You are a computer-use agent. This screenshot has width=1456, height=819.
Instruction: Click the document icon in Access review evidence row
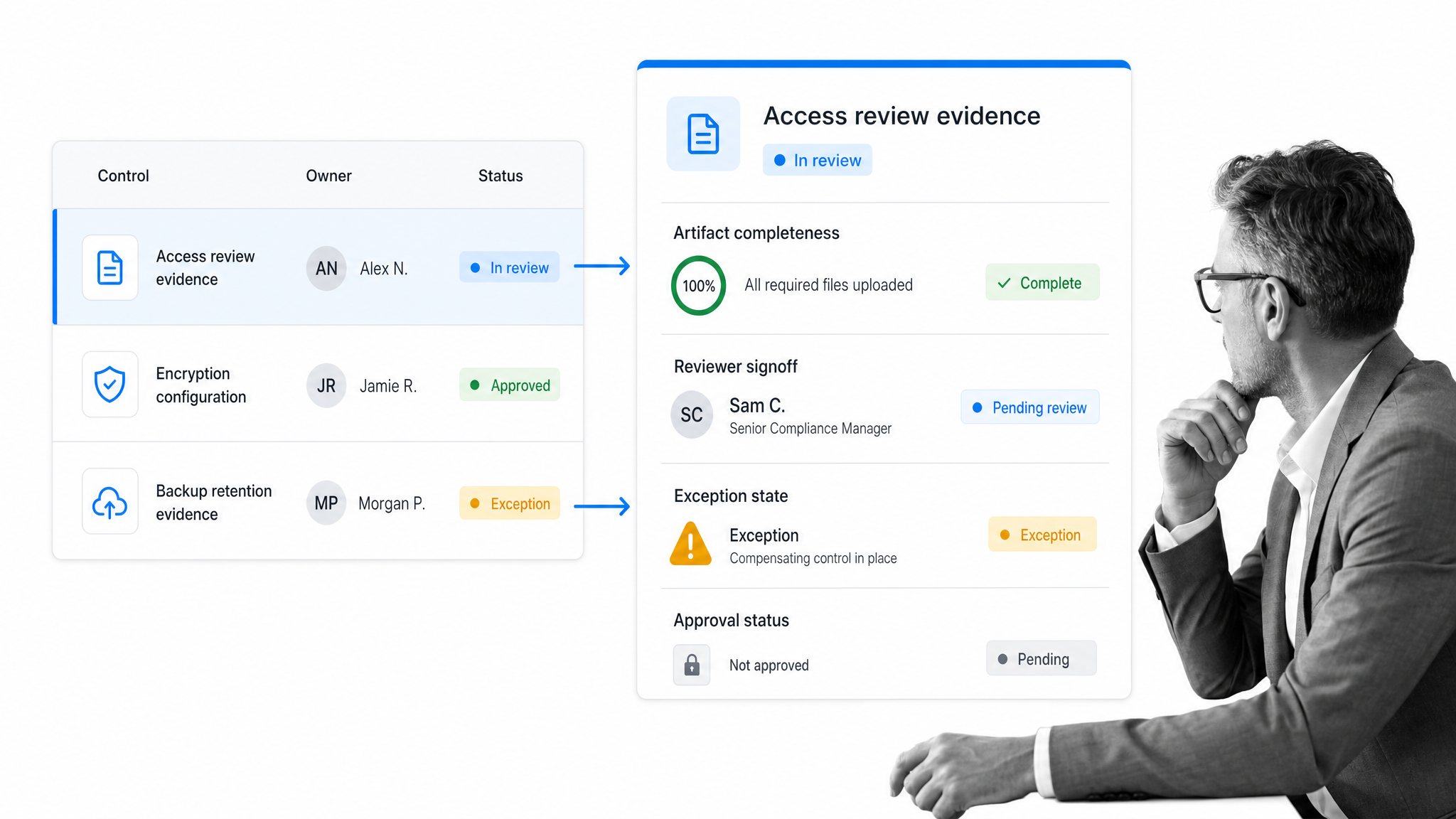[110, 268]
